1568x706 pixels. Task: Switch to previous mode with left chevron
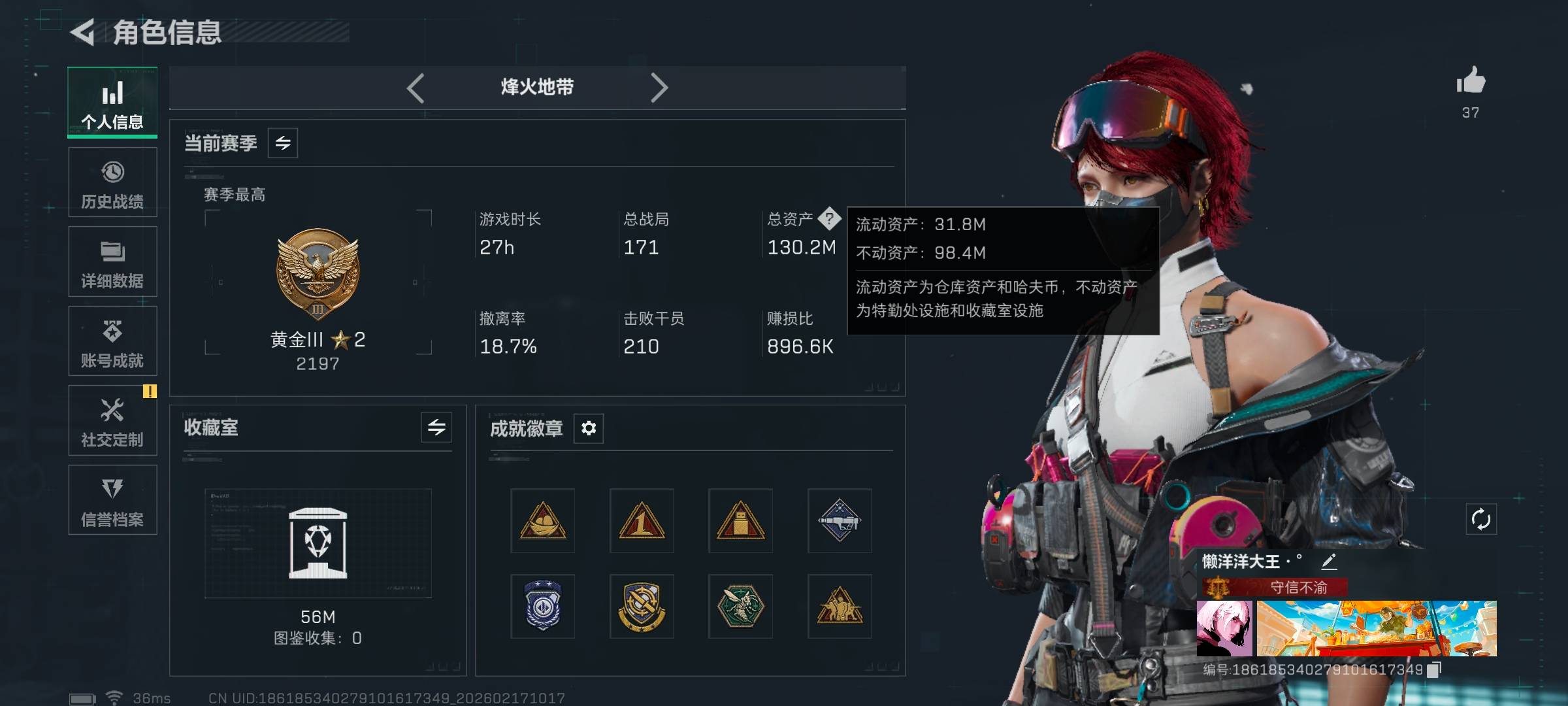point(416,88)
